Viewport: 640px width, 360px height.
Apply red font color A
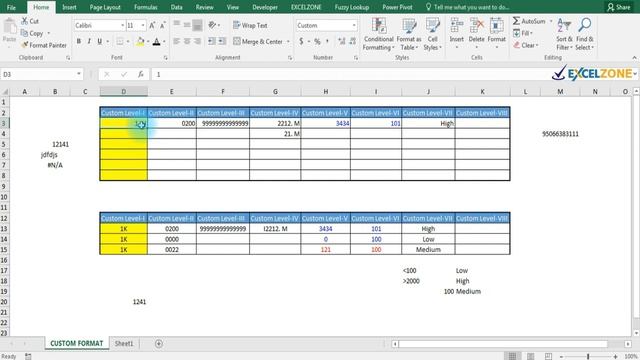click(x=156, y=41)
